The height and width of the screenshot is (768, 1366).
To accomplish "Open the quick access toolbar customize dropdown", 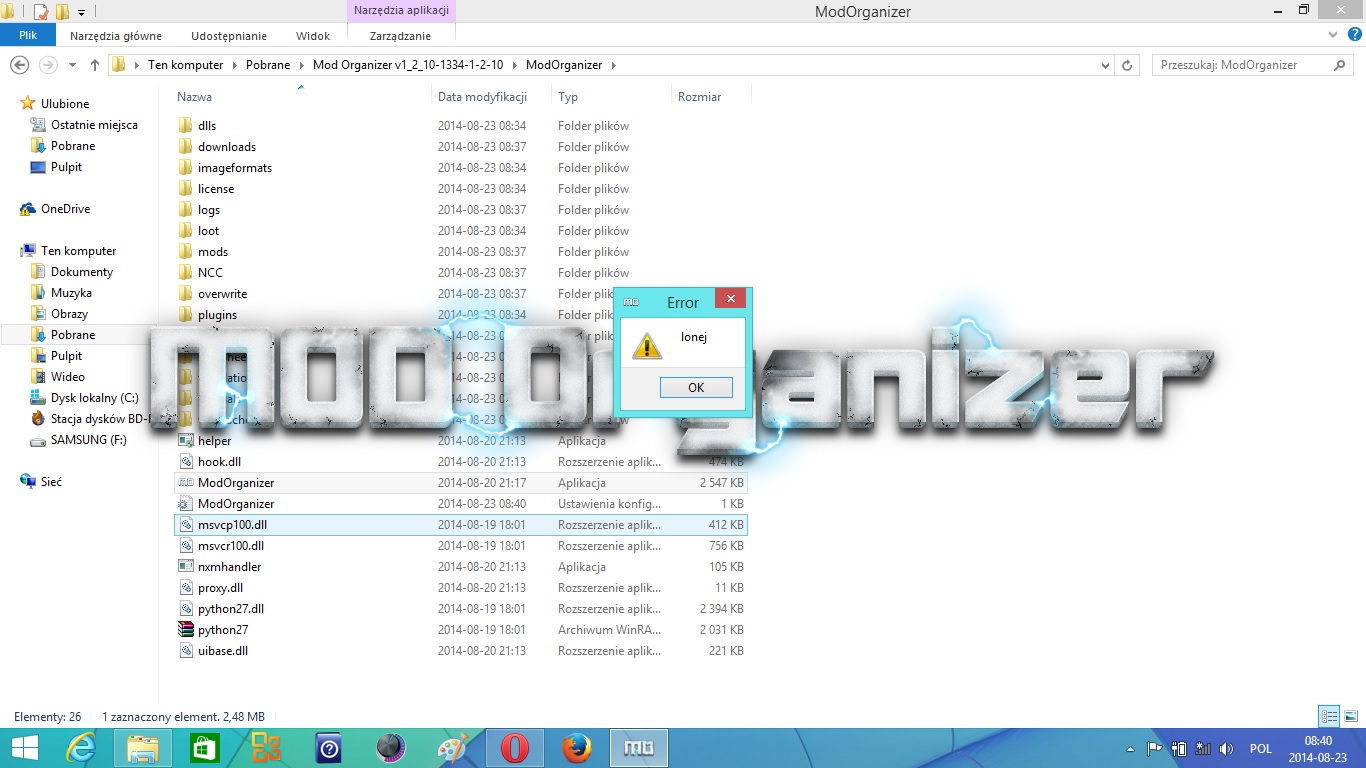I will (81, 12).
